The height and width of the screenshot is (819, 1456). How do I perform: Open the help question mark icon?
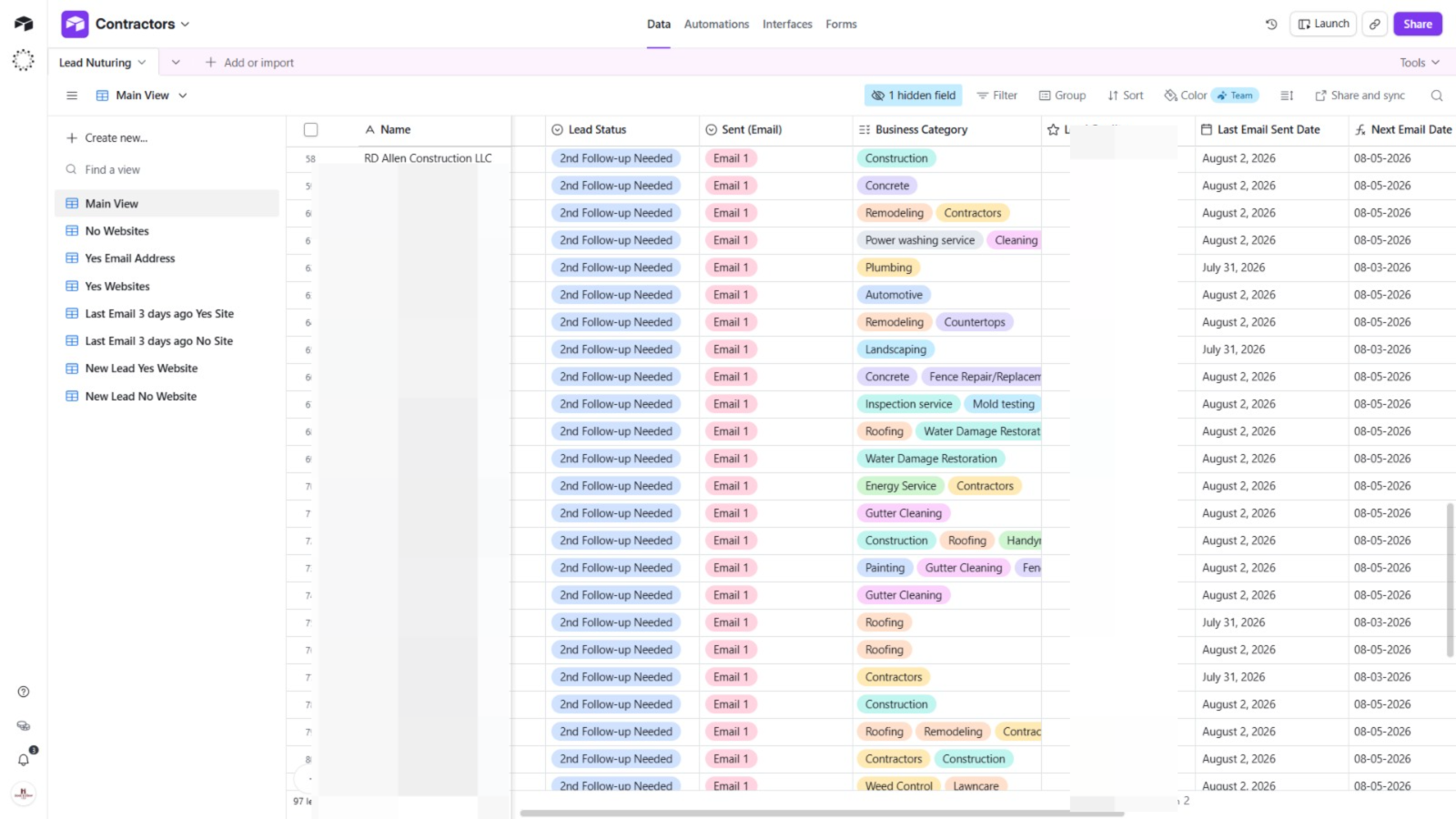(24, 692)
